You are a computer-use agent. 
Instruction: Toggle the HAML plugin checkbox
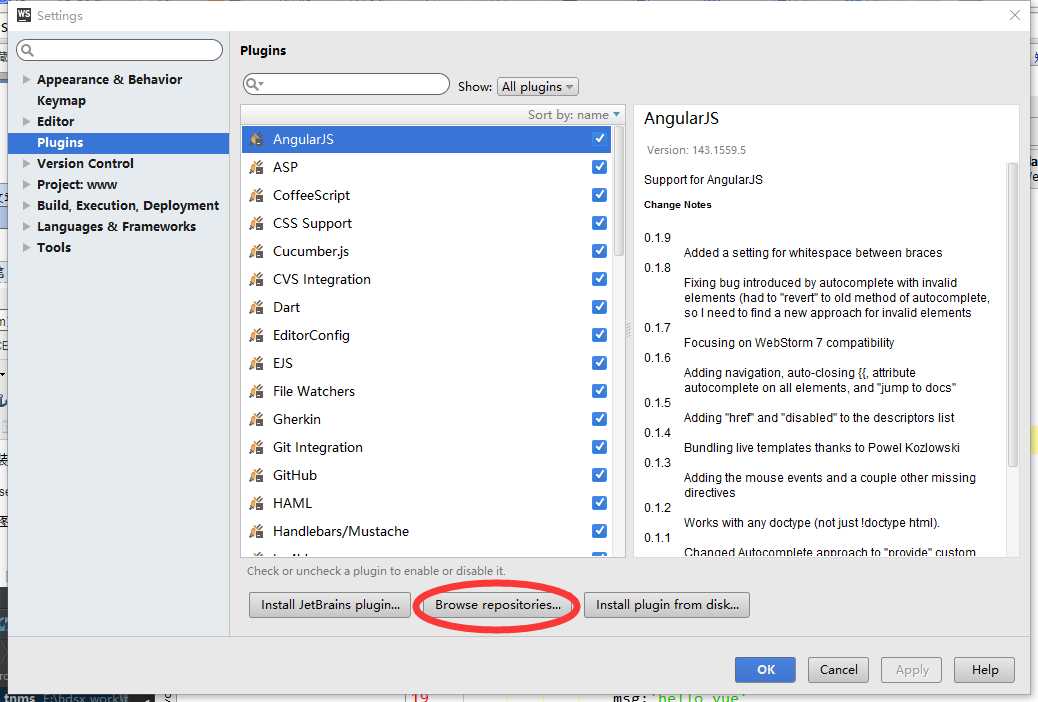click(599, 503)
